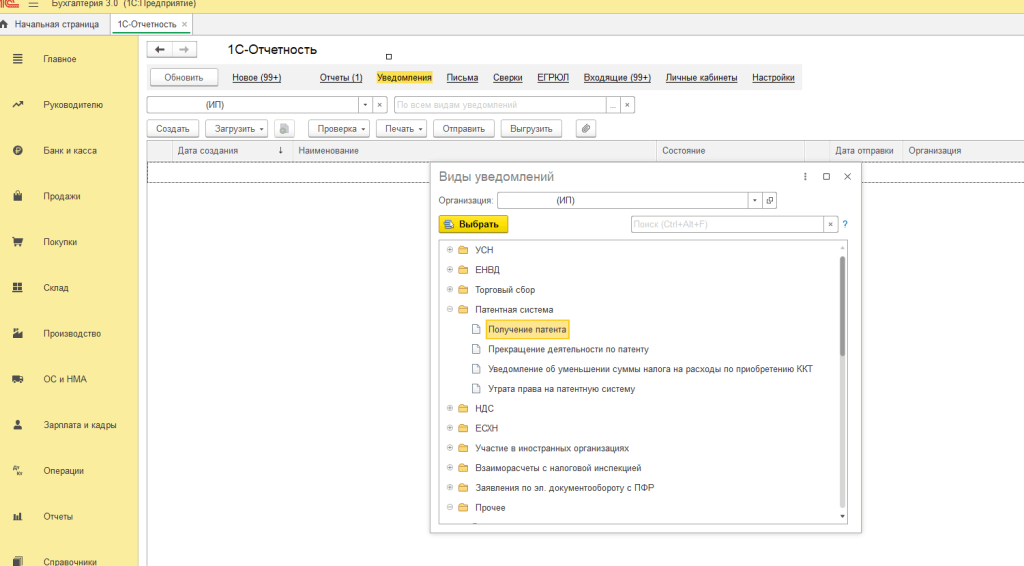Click the Обновить button
The image size is (1024, 566).
[x=184, y=77]
